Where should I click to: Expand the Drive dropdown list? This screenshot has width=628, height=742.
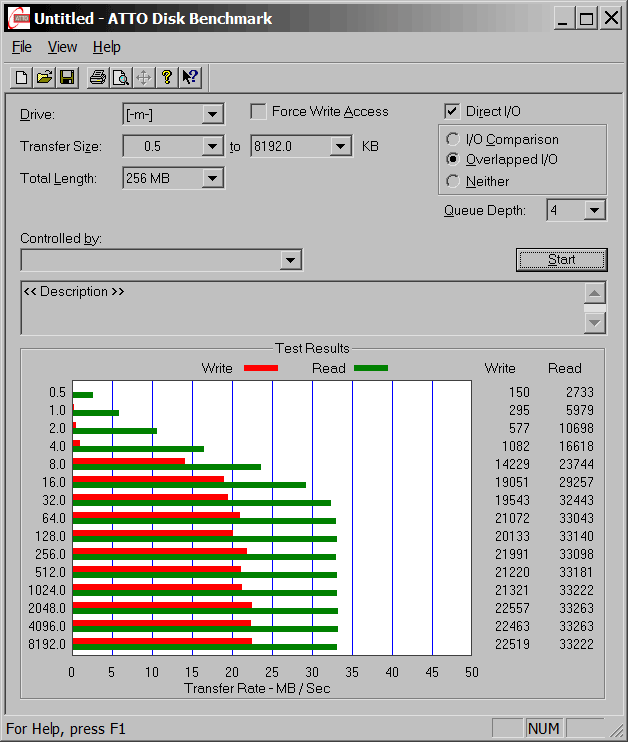[212, 115]
